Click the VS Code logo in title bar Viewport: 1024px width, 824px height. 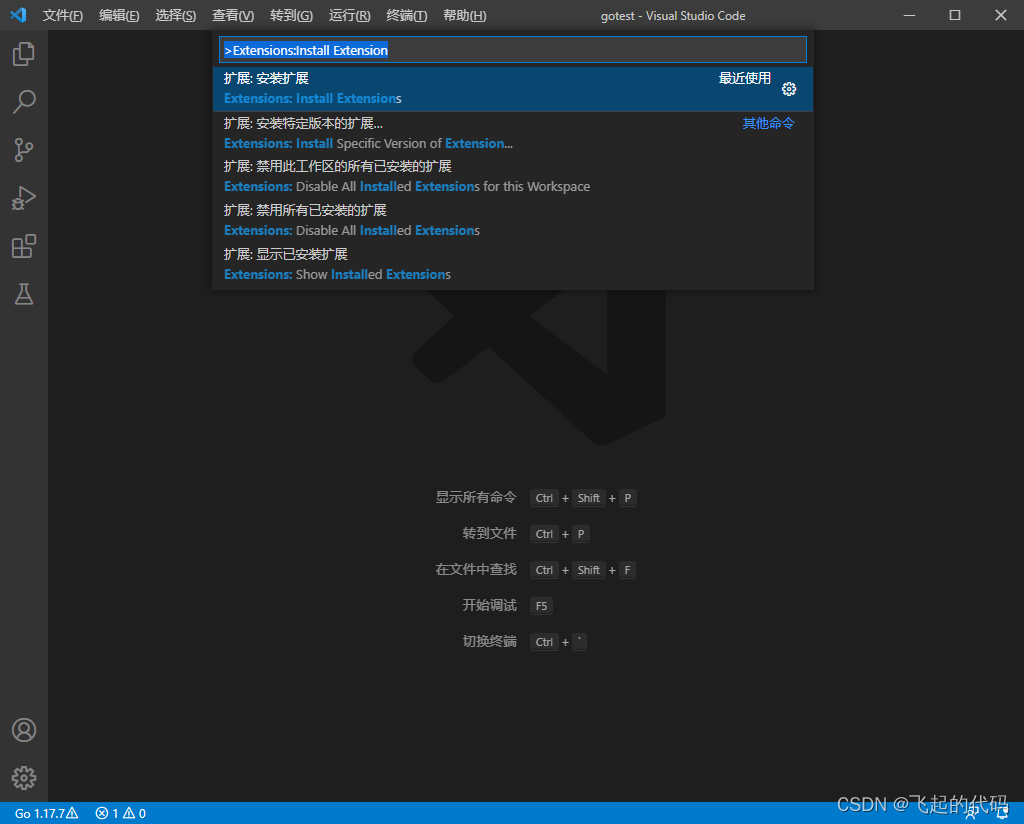[x=18, y=15]
